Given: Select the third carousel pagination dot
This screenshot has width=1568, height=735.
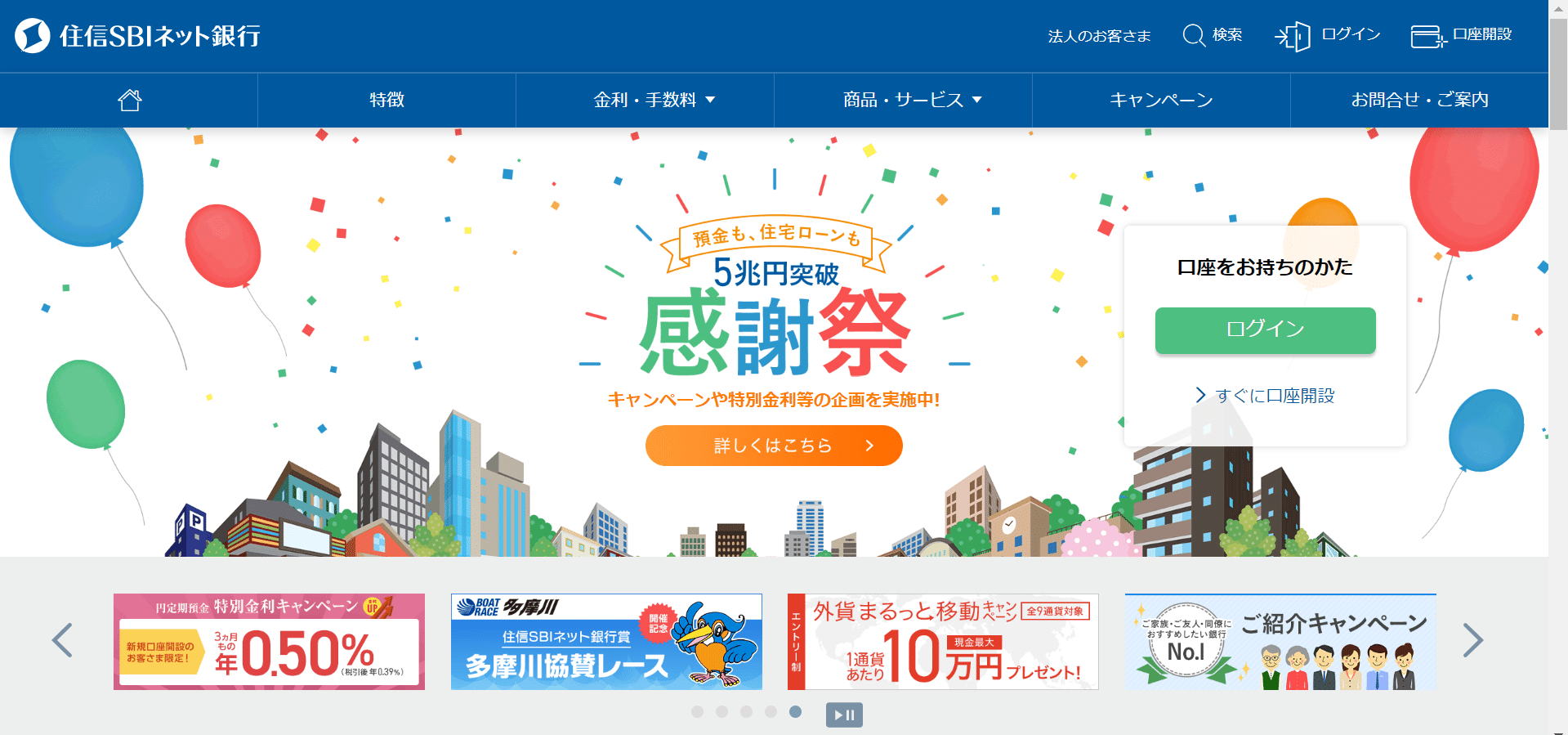Looking at the screenshot, I should pyautogui.click(x=746, y=712).
